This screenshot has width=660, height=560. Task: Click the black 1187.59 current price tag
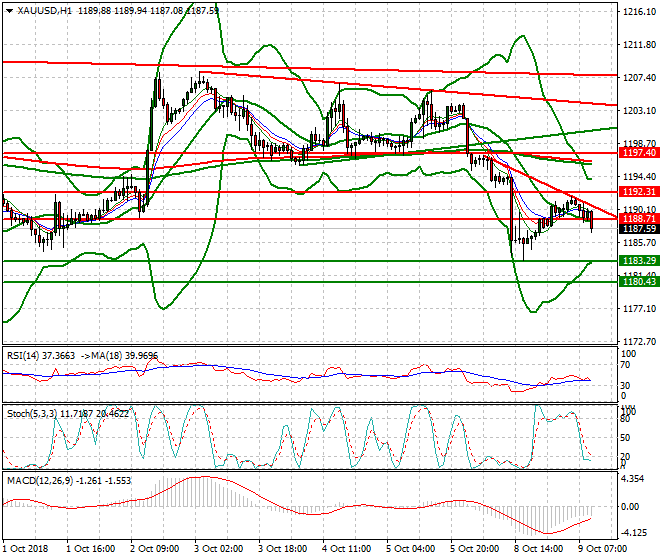click(638, 229)
